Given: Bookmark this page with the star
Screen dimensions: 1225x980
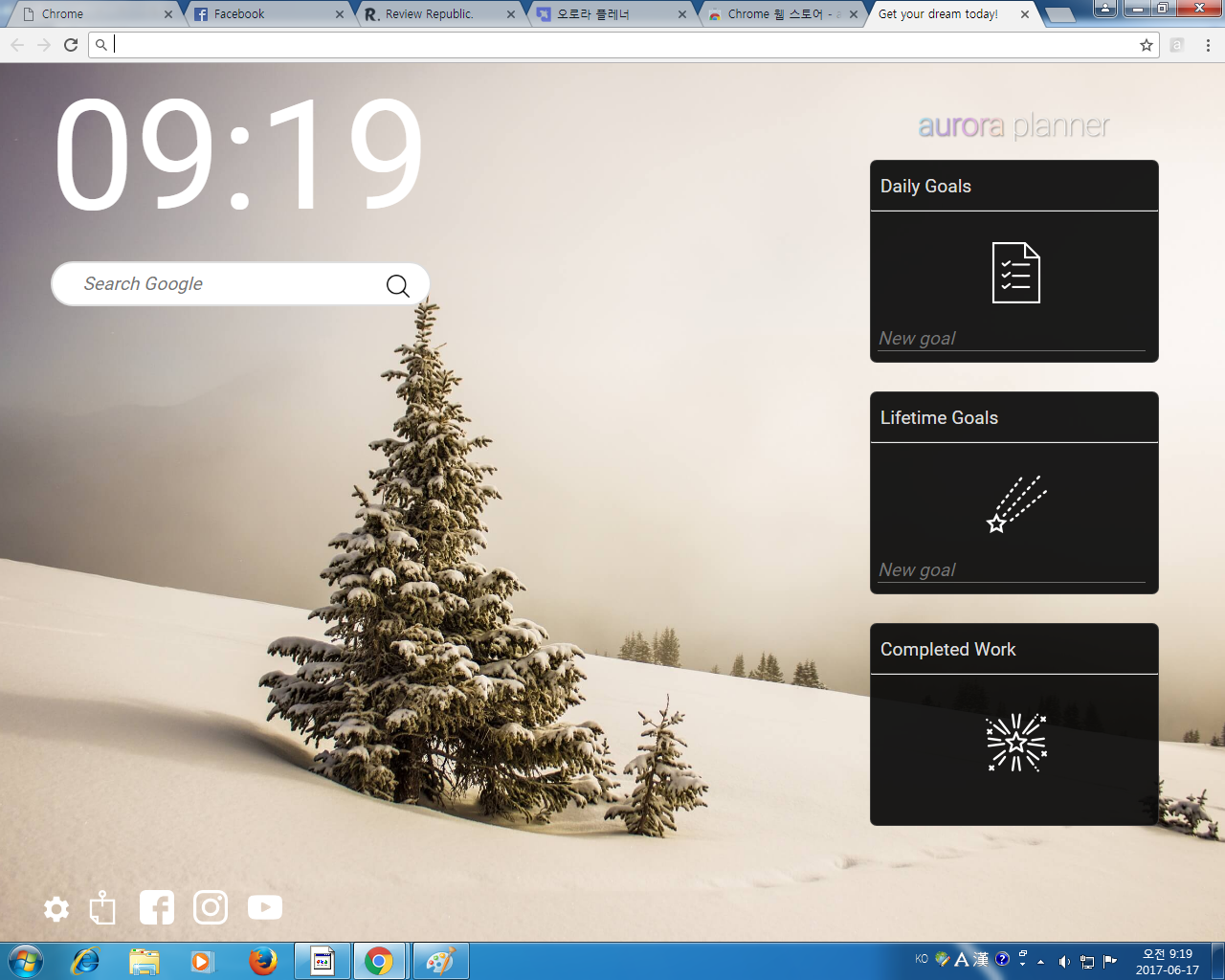Looking at the screenshot, I should (x=1147, y=45).
